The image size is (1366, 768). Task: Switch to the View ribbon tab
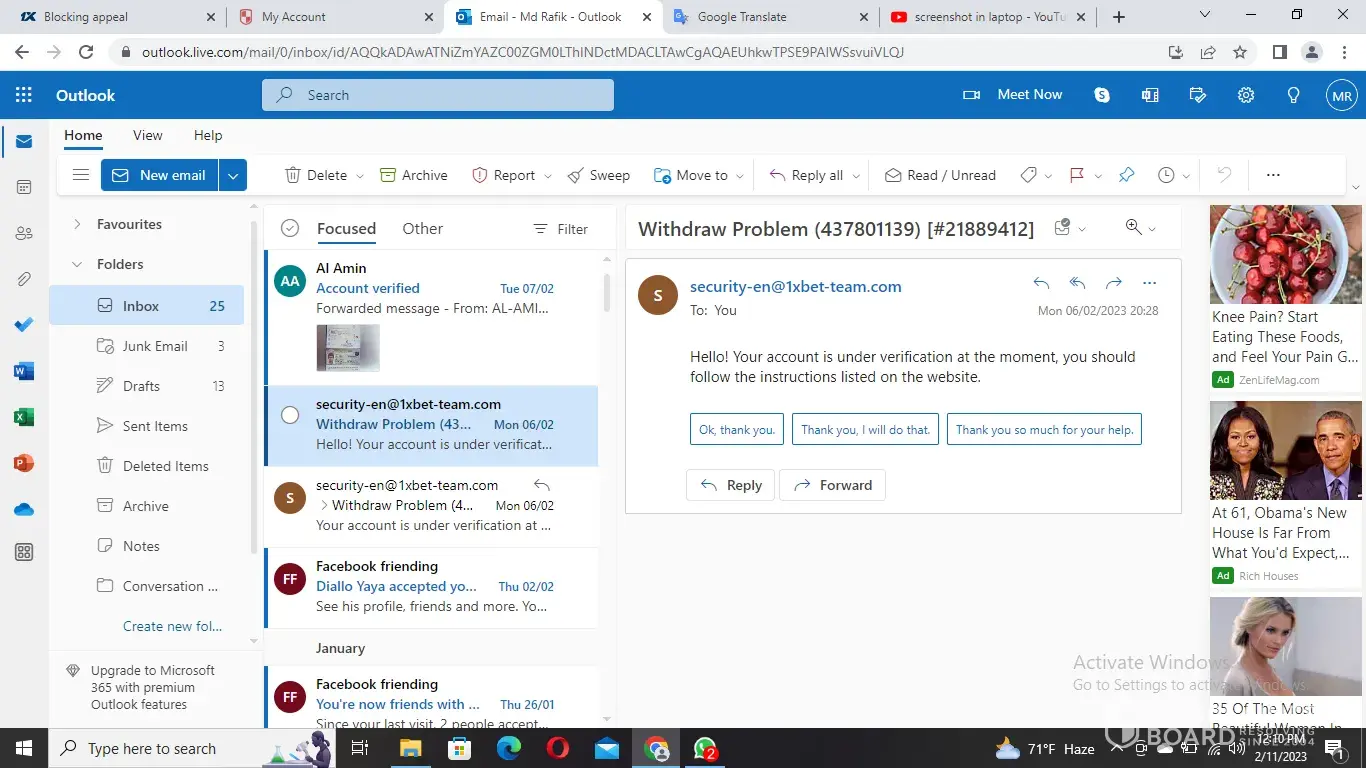click(147, 135)
